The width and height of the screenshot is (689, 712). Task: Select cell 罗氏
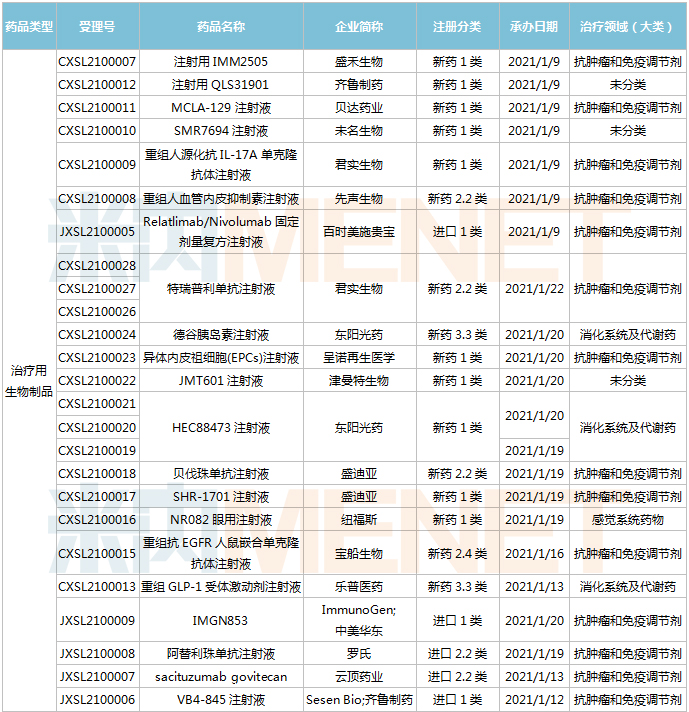(x=360, y=653)
